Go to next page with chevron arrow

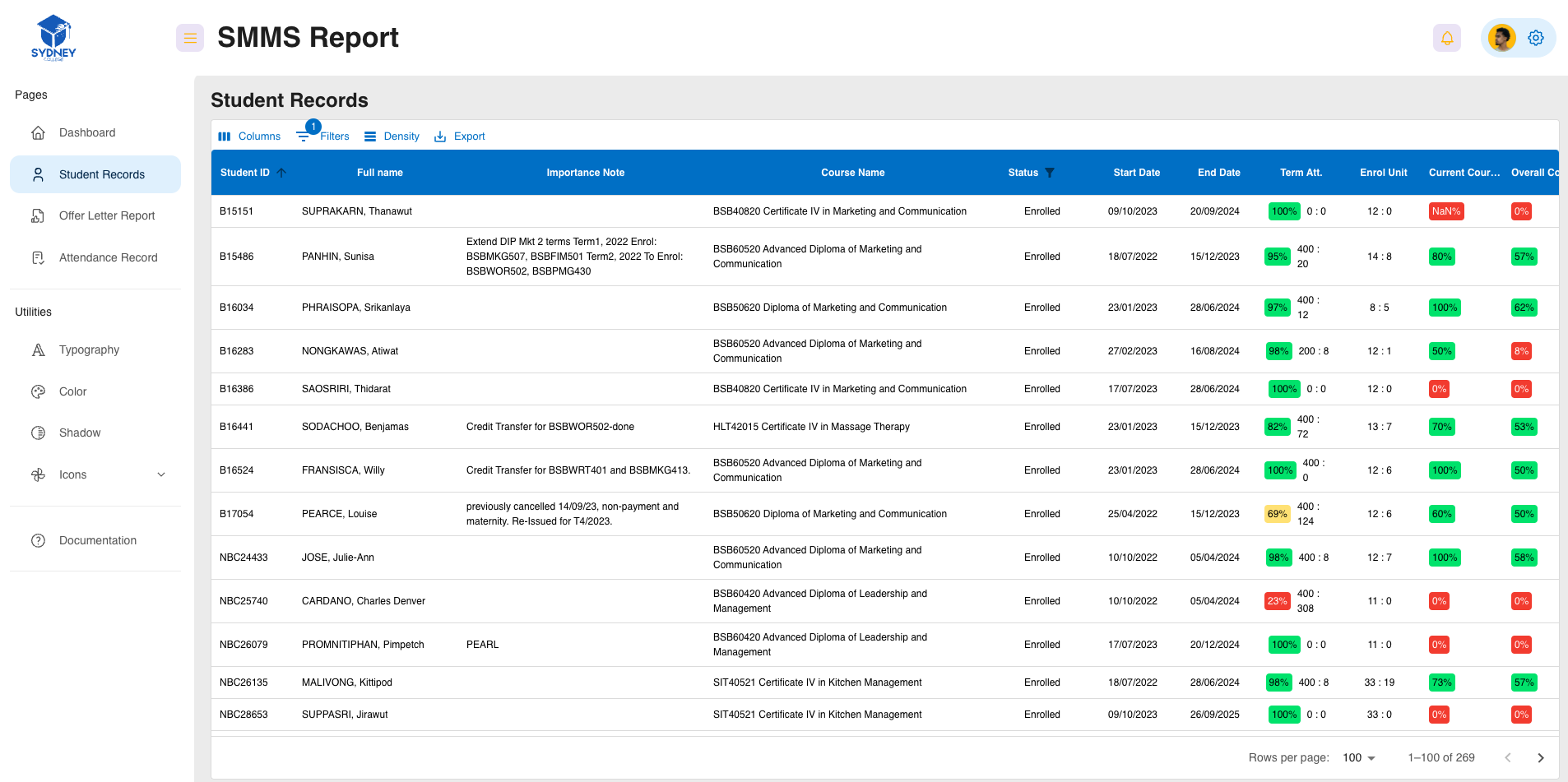point(1541,757)
